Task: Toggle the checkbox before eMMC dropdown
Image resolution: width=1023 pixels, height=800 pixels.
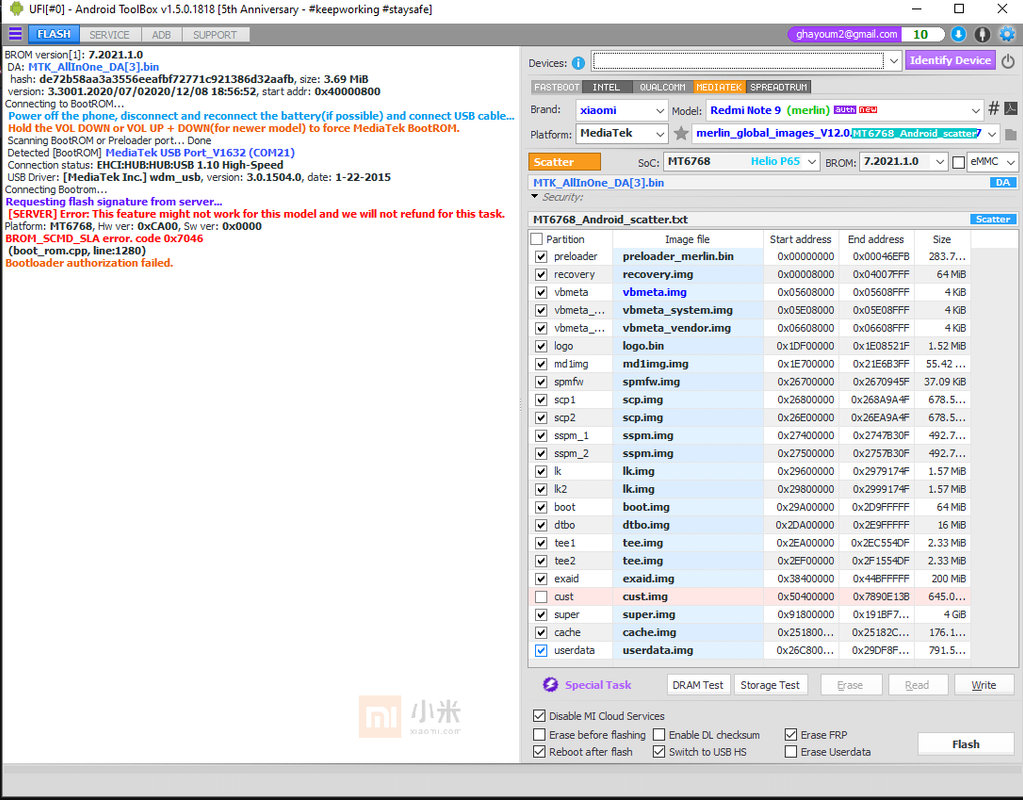Action: pyautogui.click(x=958, y=162)
